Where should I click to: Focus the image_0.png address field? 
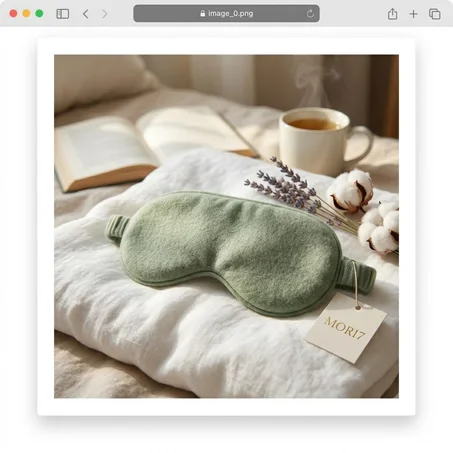click(x=226, y=13)
